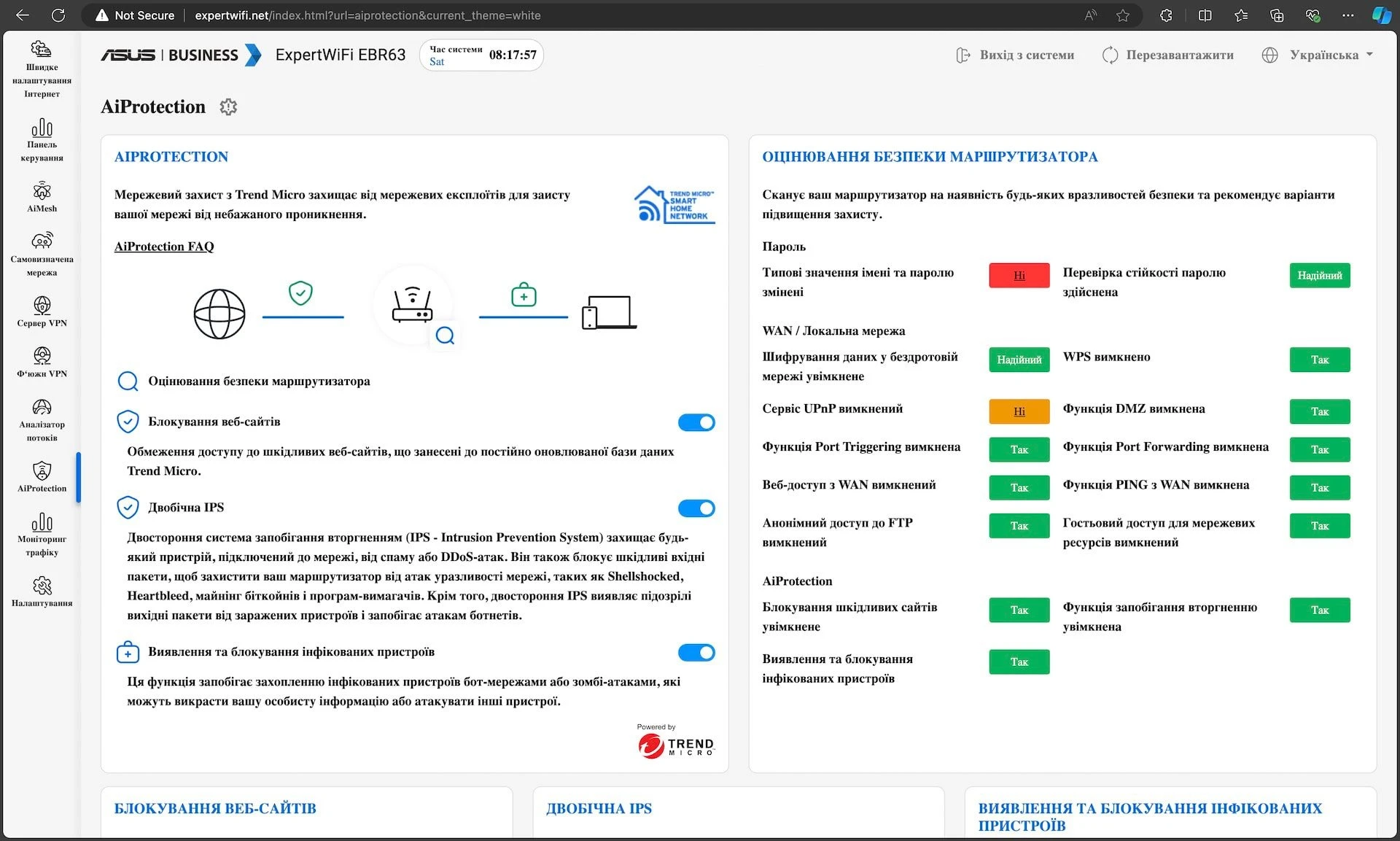Toggle browser split screen icon

pos(1205,15)
